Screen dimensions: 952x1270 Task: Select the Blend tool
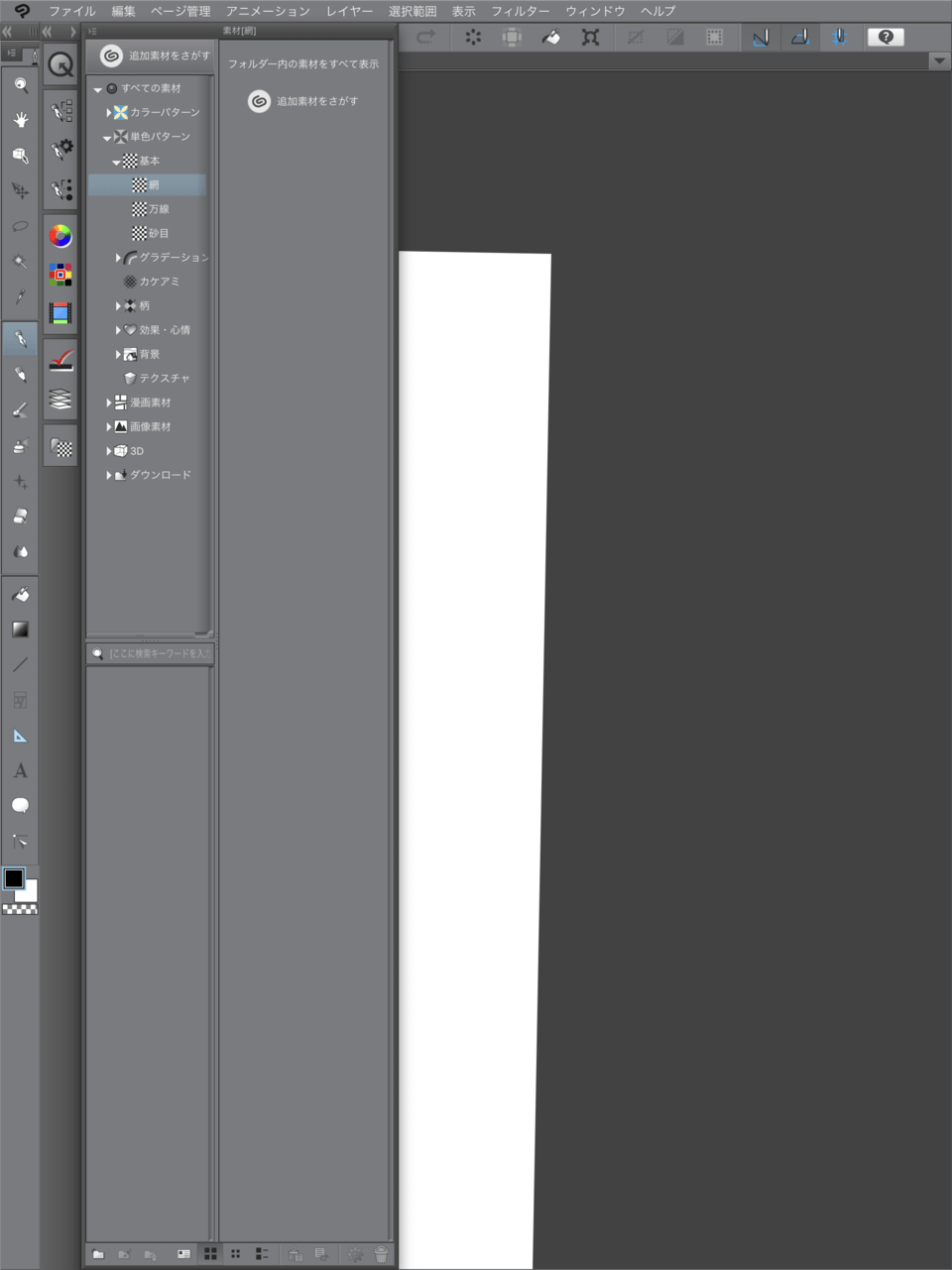coord(20,552)
